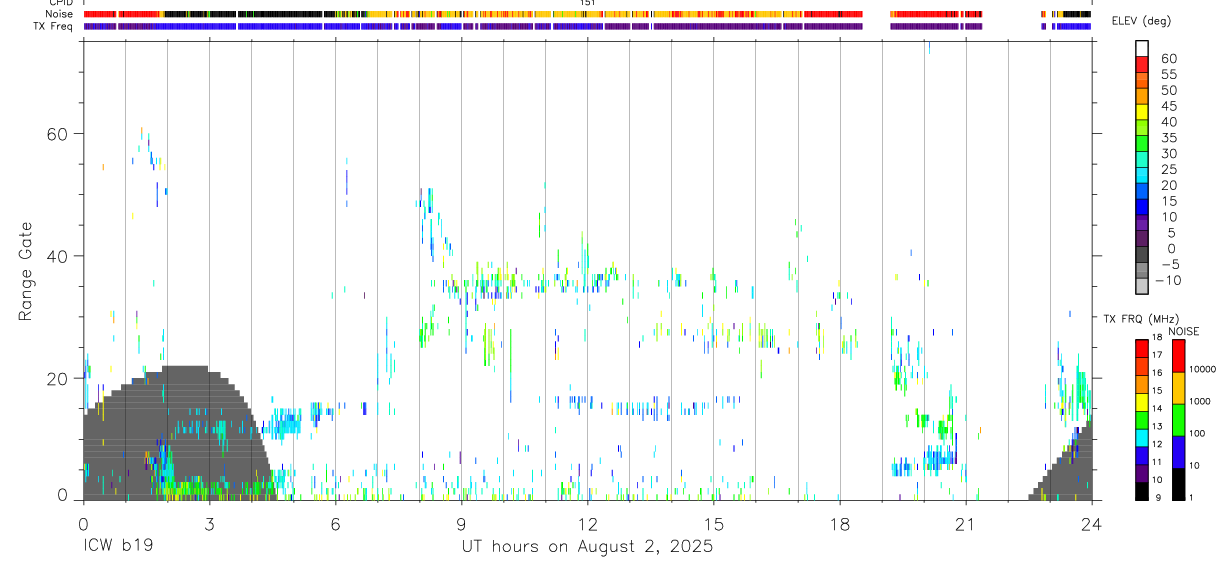
Task: Click the "30" elevation colorbar value
Action: click(1168, 154)
